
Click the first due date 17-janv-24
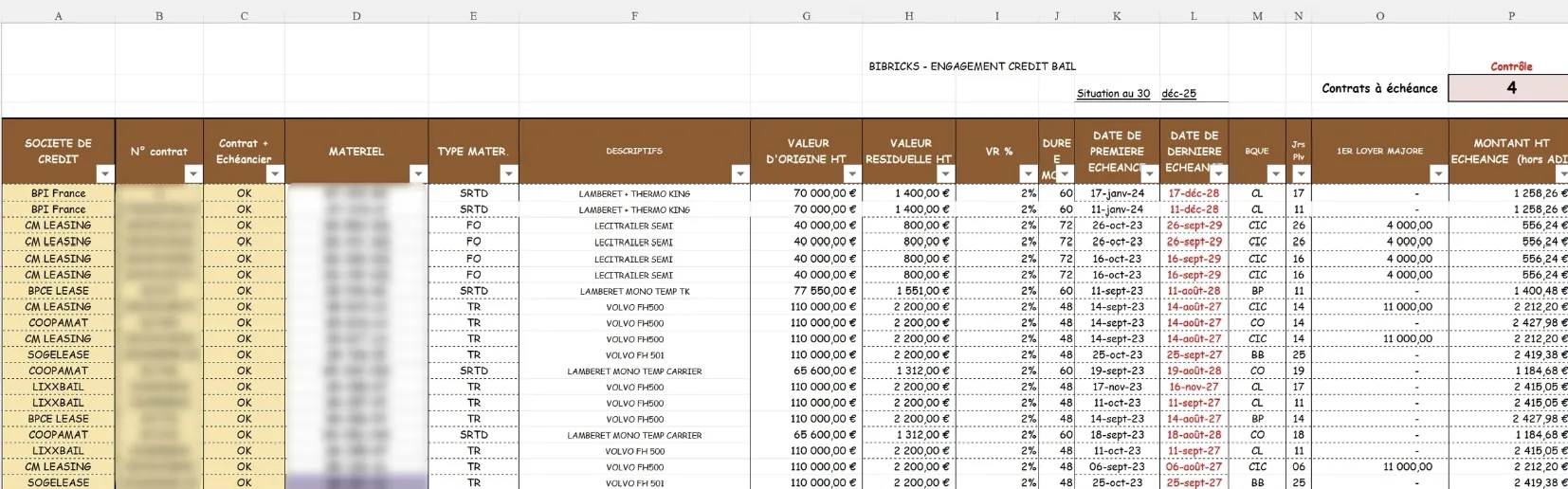click(1117, 193)
